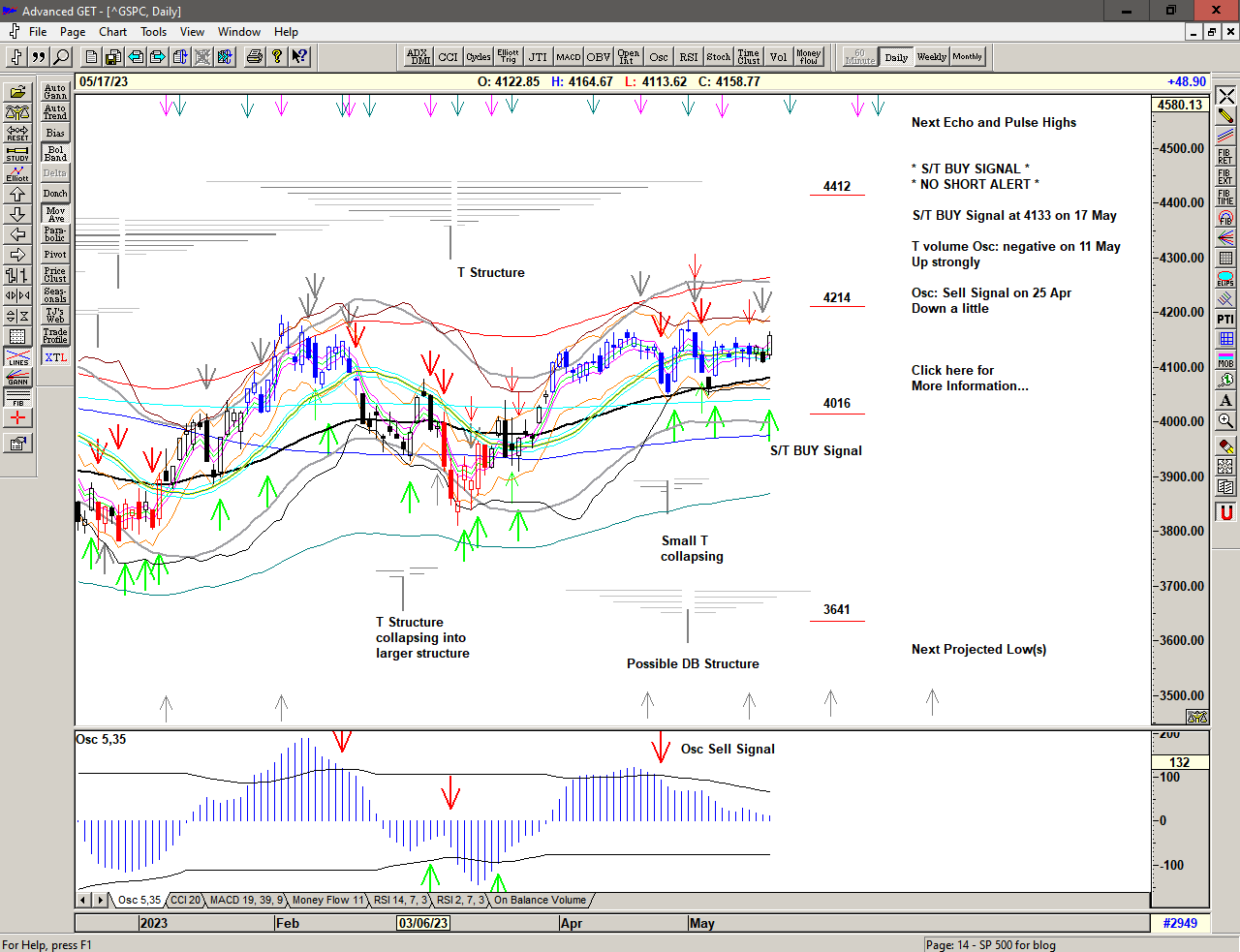Click the MOB make-or-break tool
Image resolution: width=1240 pixels, height=952 pixels.
click(x=1225, y=359)
